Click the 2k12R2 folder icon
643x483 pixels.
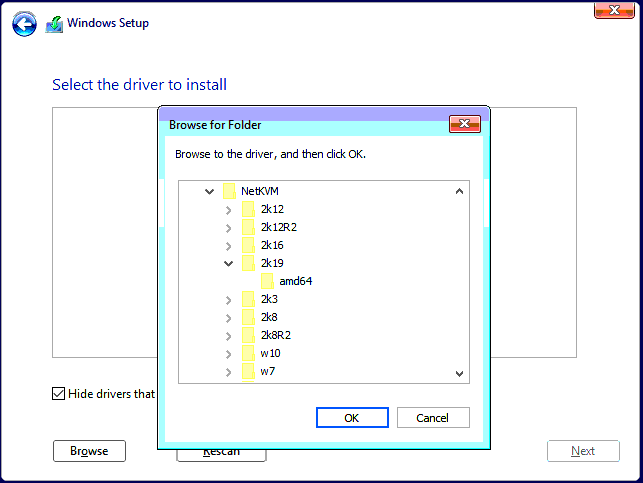coord(248,227)
